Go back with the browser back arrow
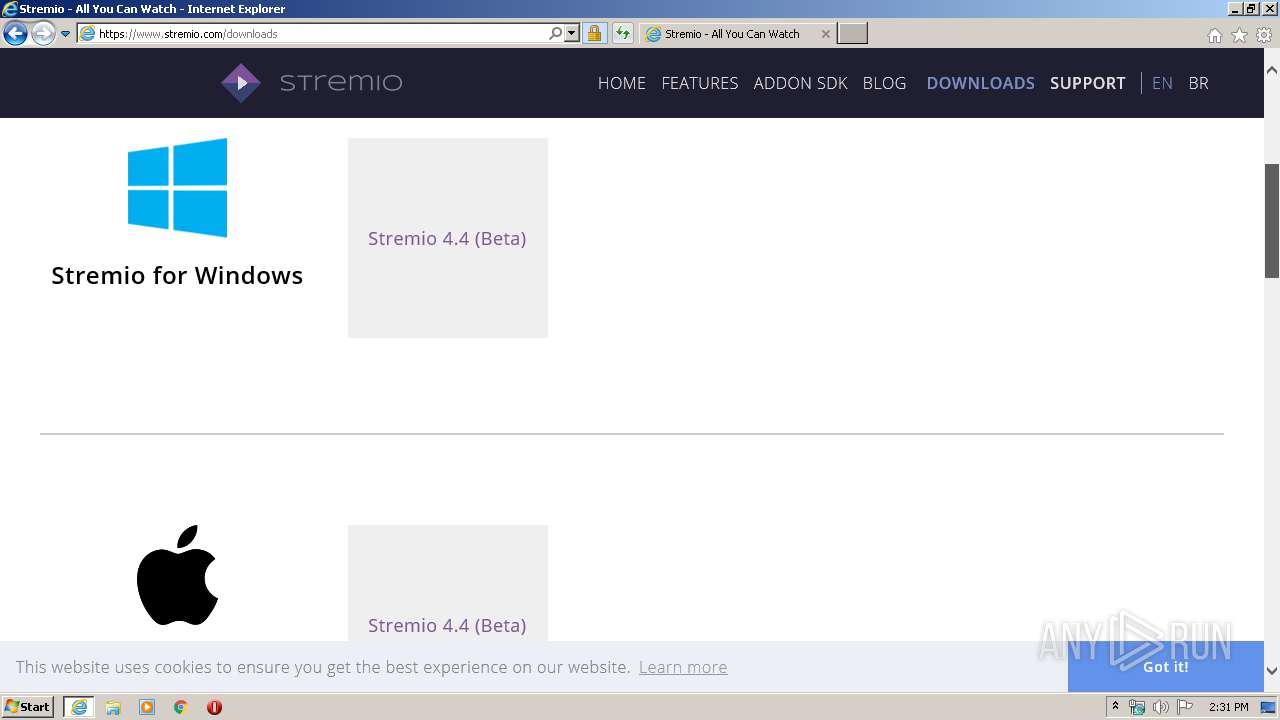This screenshot has width=1280, height=720. tap(15, 34)
